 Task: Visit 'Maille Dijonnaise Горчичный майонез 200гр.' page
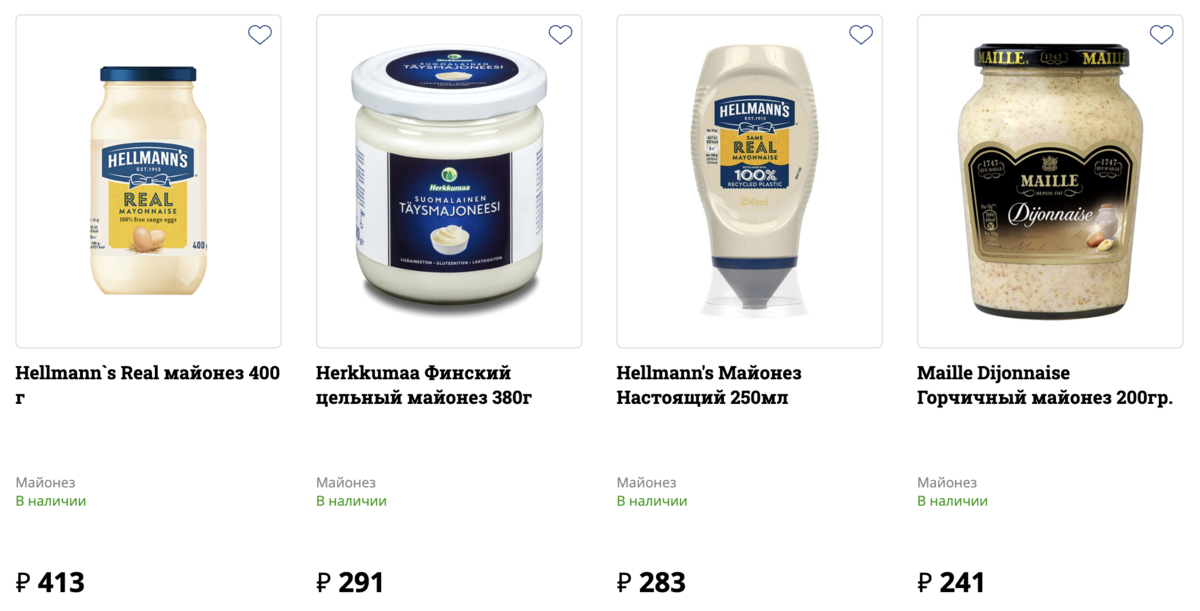(x=1045, y=385)
